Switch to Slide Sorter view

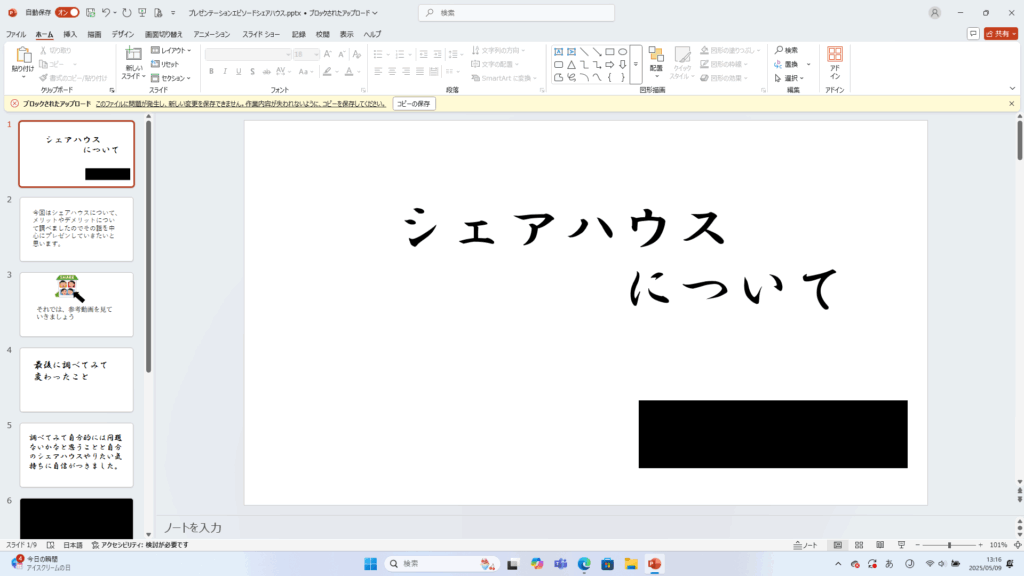(x=857, y=545)
